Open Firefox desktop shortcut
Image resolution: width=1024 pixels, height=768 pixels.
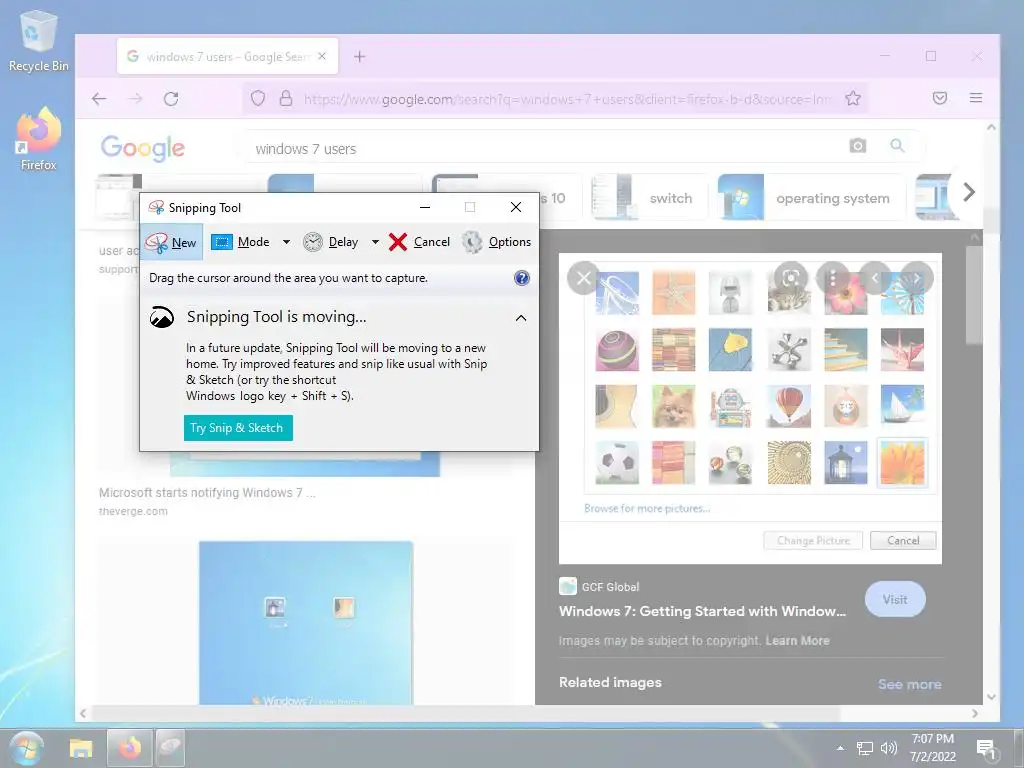[39, 139]
